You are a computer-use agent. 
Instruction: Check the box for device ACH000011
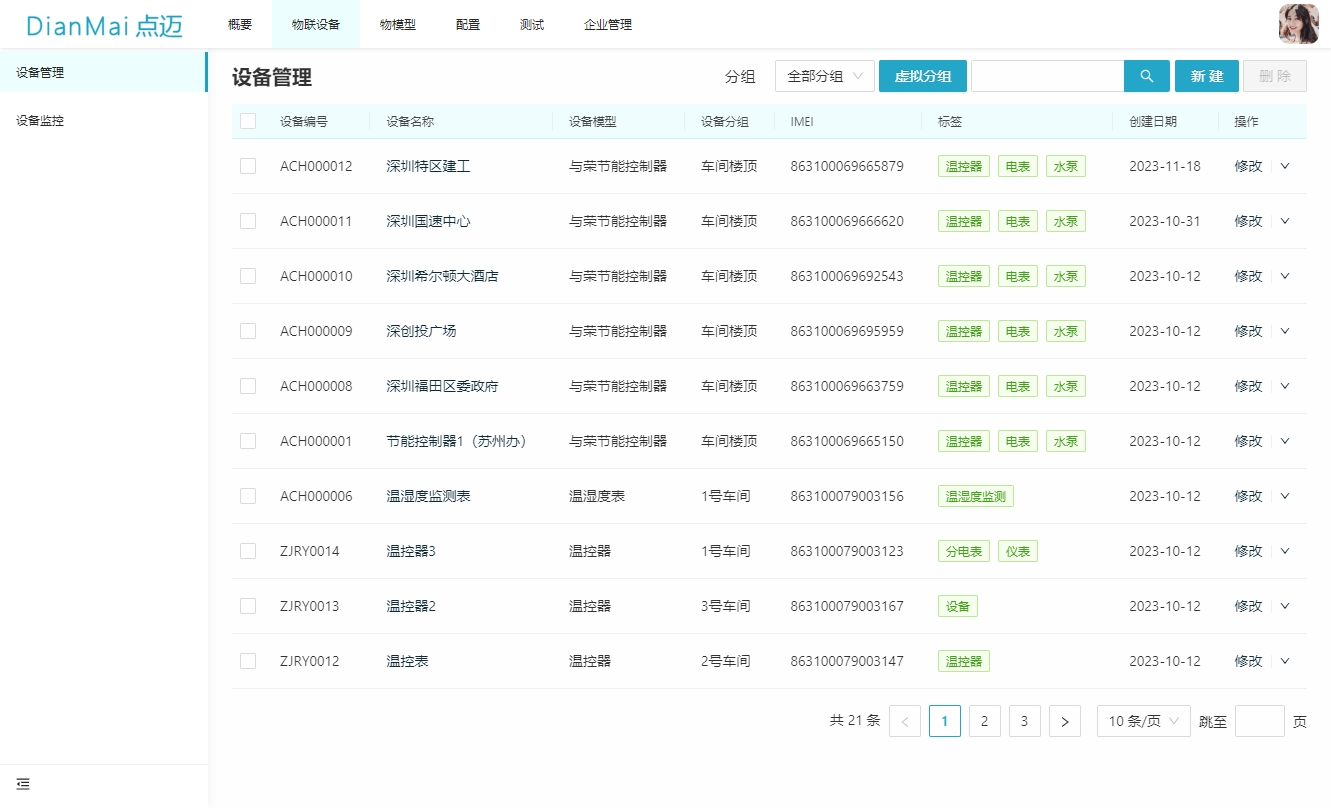(x=248, y=221)
